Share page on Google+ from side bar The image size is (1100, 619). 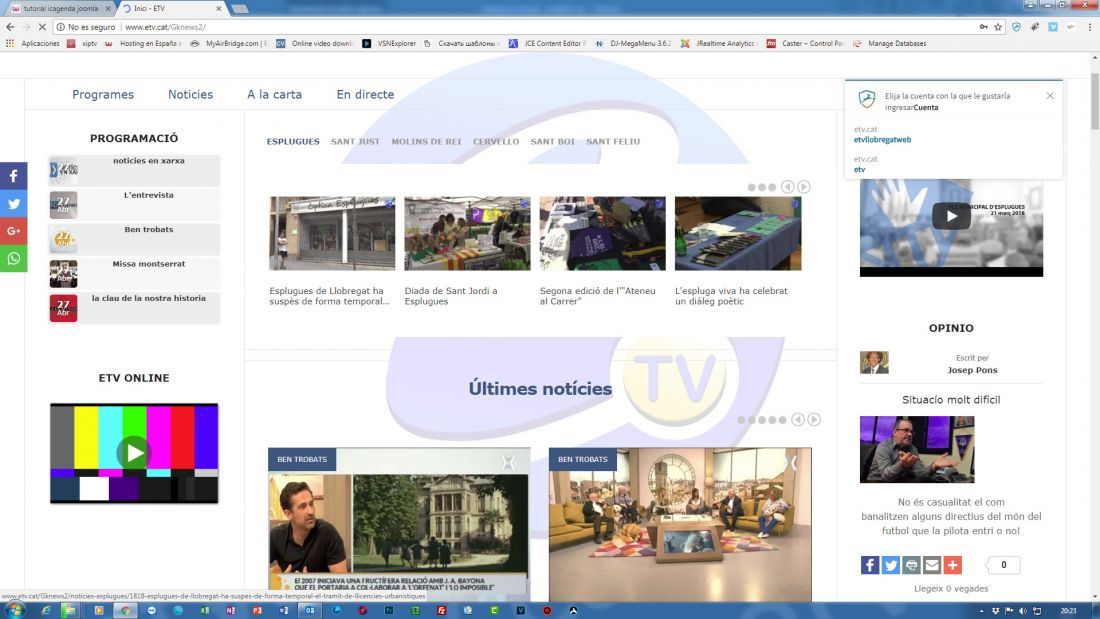(13, 231)
